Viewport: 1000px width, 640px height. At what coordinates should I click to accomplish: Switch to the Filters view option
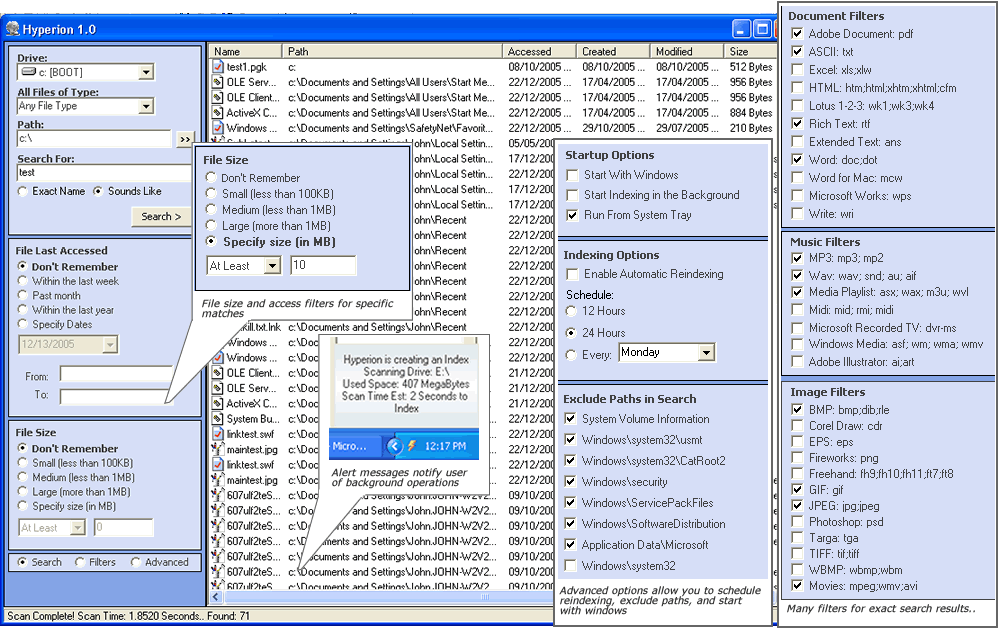click(x=80, y=562)
